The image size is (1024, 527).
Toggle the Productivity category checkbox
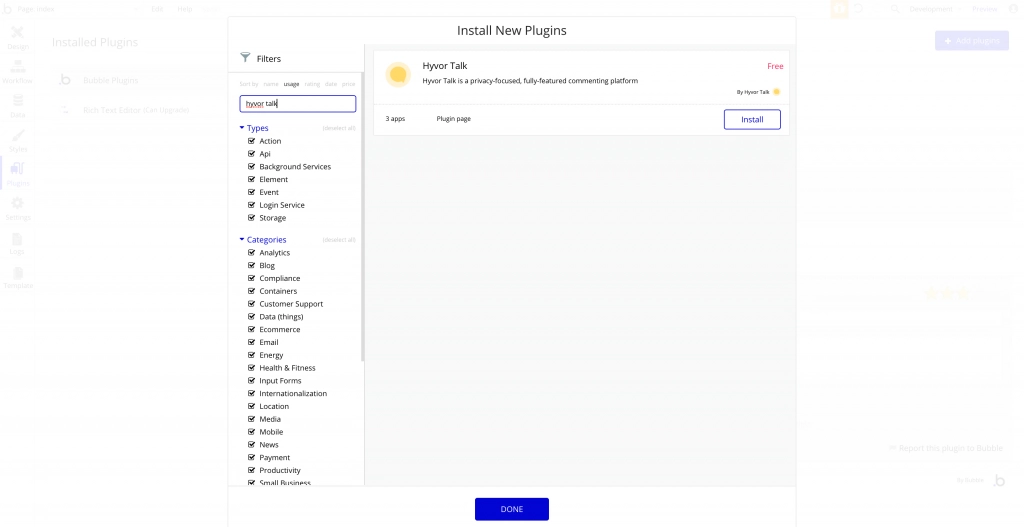coord(251,470)
